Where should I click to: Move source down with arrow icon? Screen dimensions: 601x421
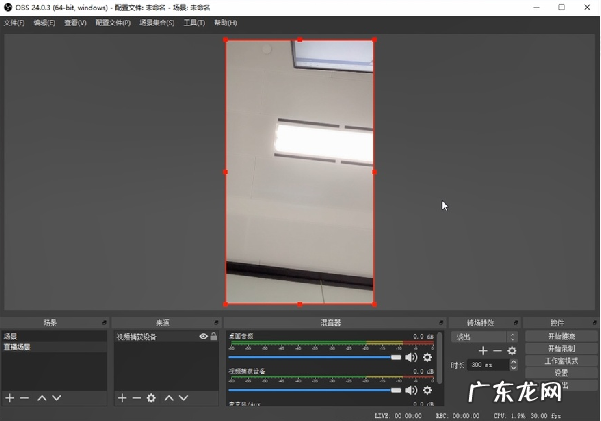[x=184, y=398]
